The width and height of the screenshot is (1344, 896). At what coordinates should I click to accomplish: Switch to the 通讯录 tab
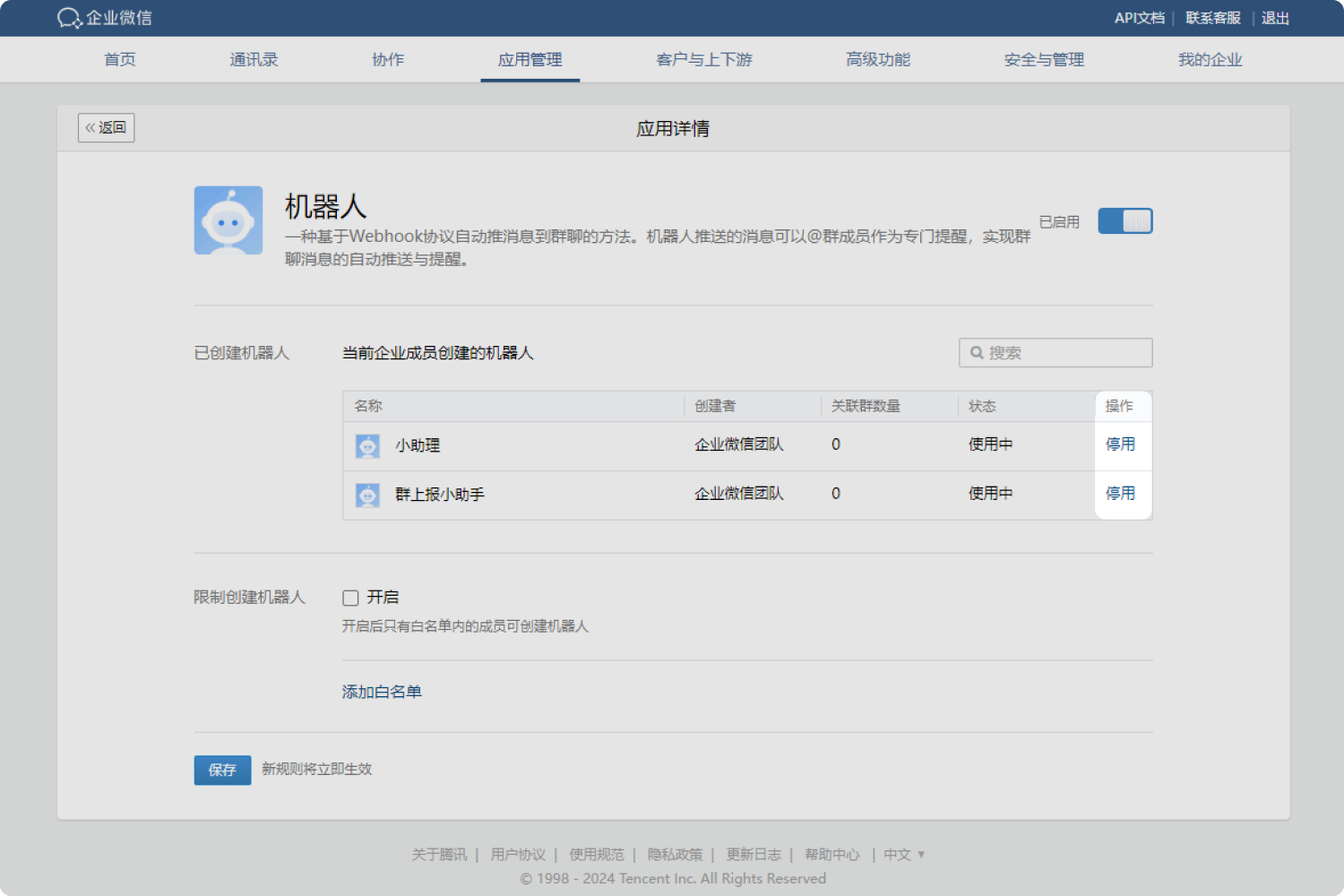(254, 60)
